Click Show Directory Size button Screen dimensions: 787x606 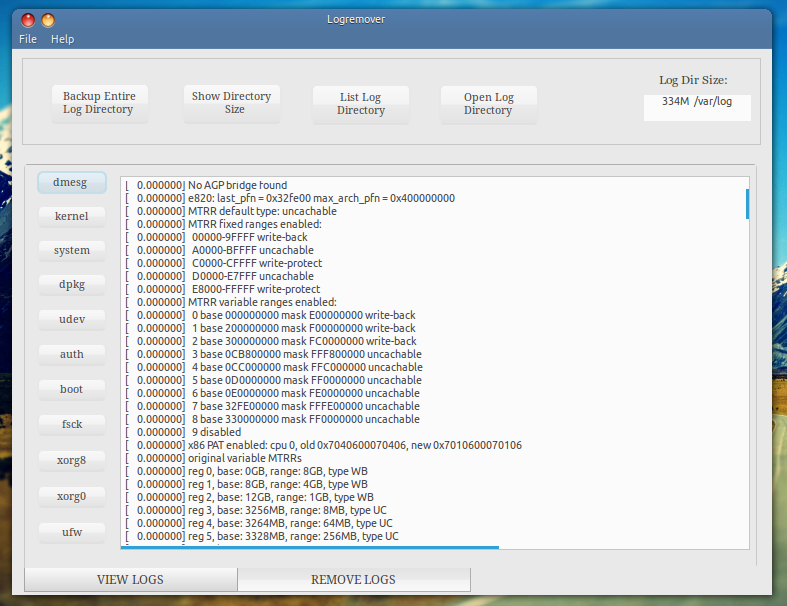[x=231, y=103]
